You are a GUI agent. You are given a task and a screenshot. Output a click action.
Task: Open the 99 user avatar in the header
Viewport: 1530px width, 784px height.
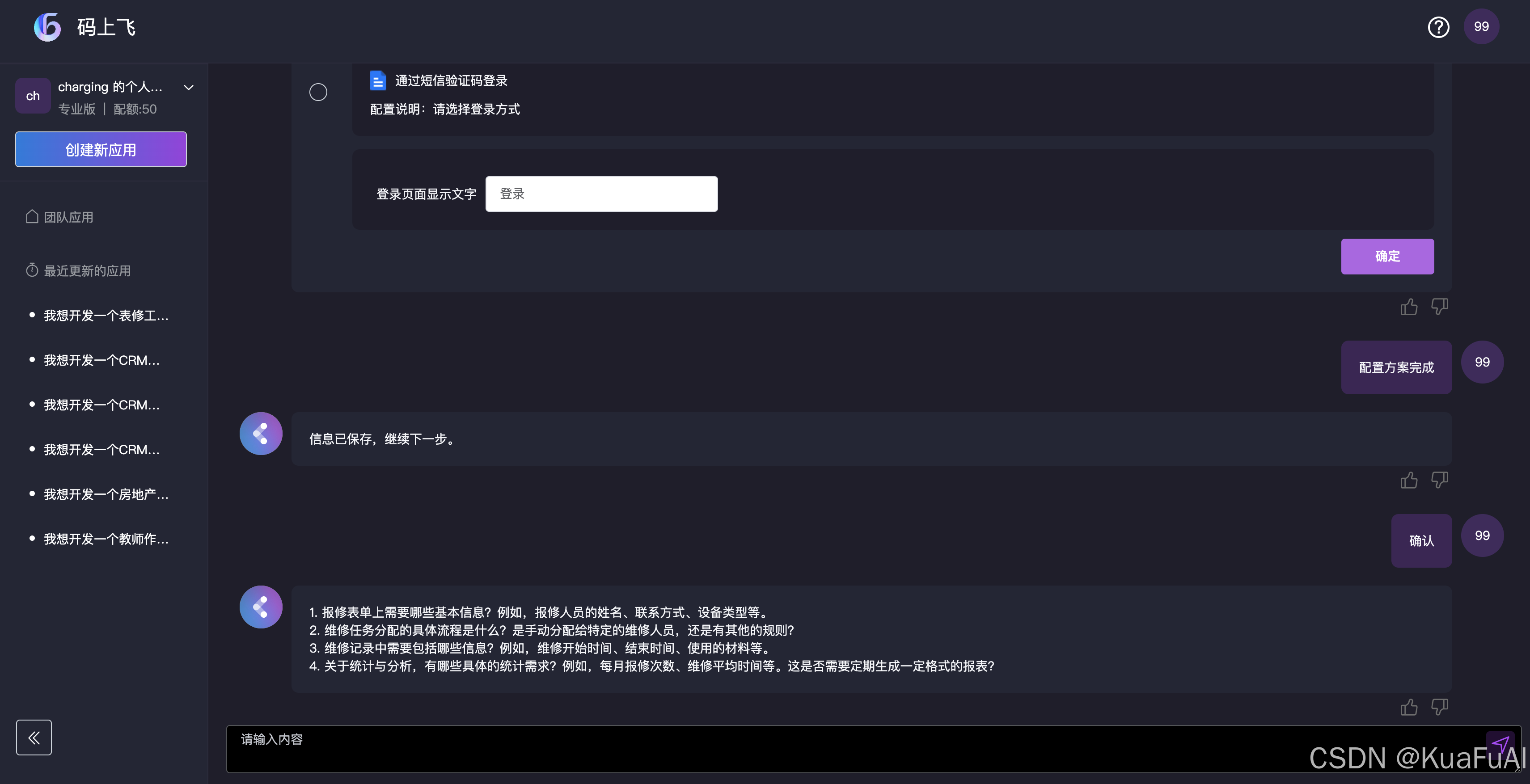(x=1481, y=27)
